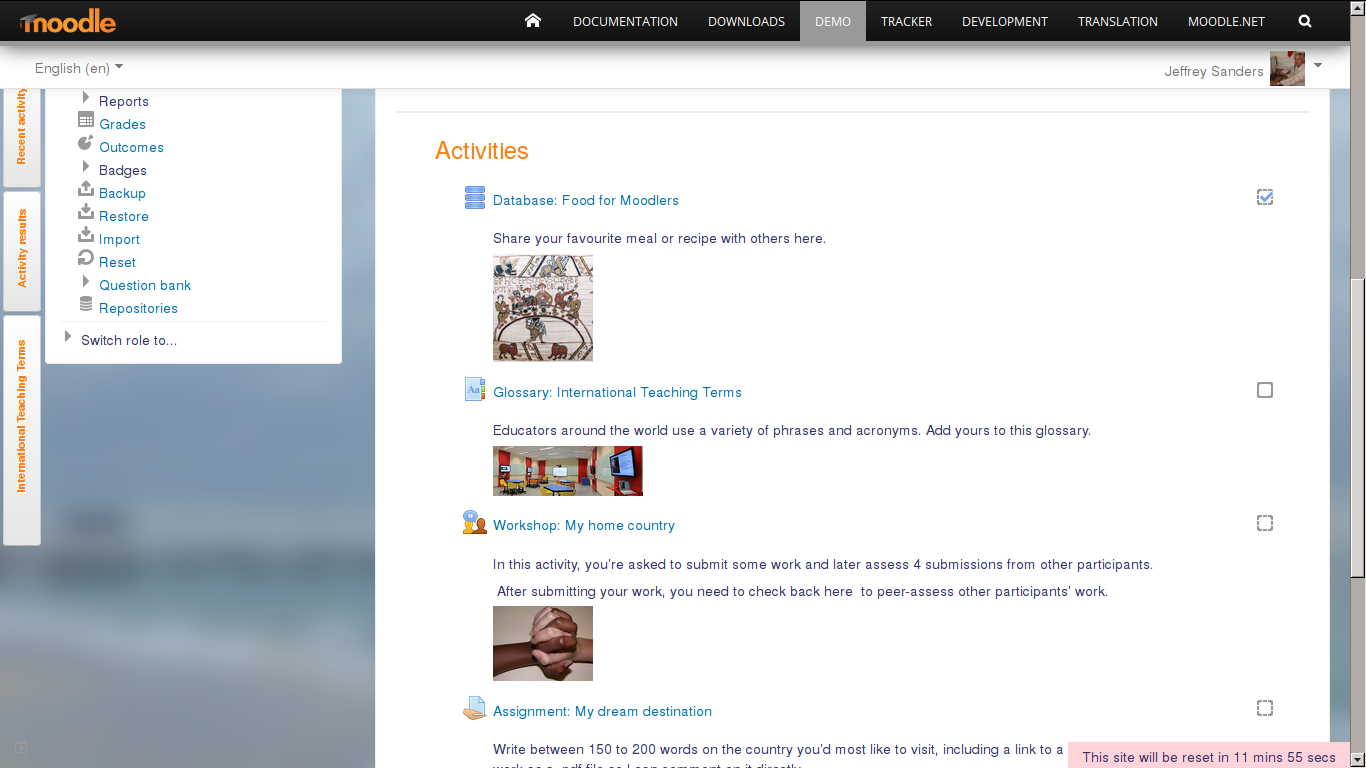Click the Glossary activity icon
1366x768 pixels.
[x=475, y=390]
